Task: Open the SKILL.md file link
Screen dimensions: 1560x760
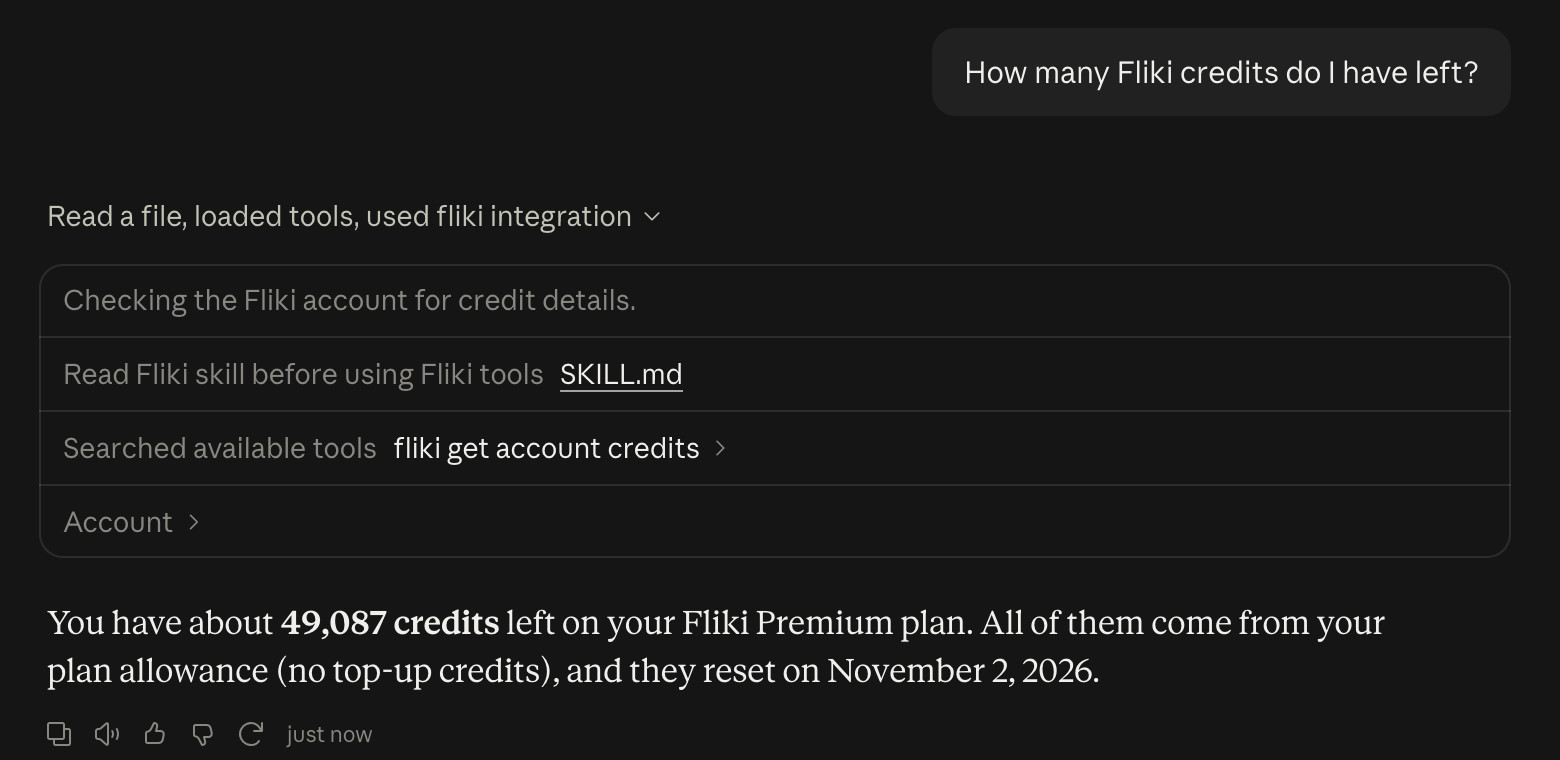Action: pyautogui.click(x=621, y=374)
